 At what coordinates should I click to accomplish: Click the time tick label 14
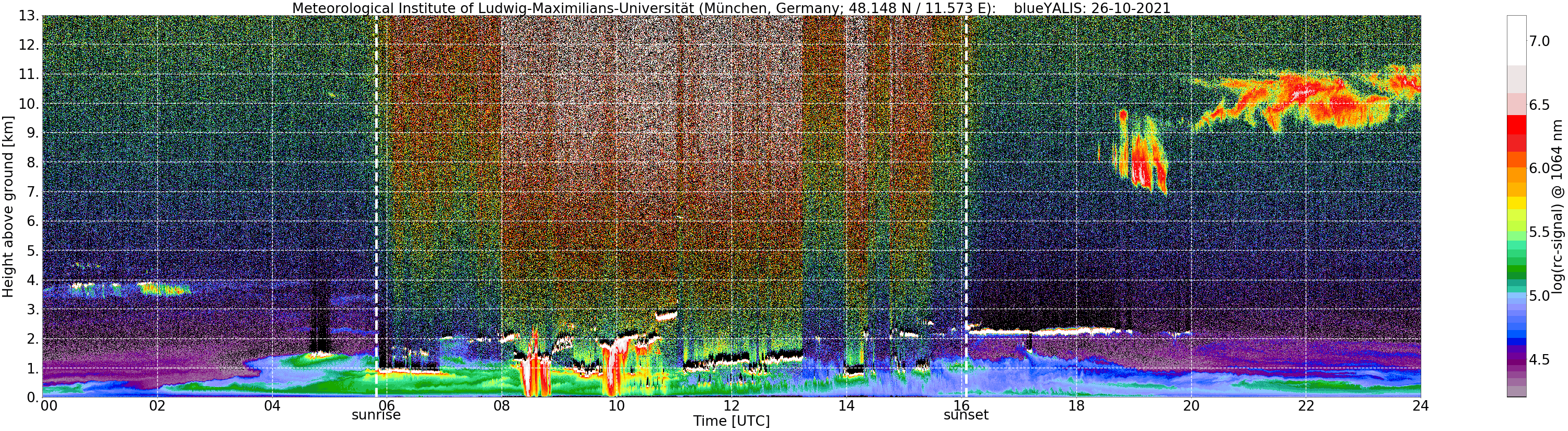[846, 406]
